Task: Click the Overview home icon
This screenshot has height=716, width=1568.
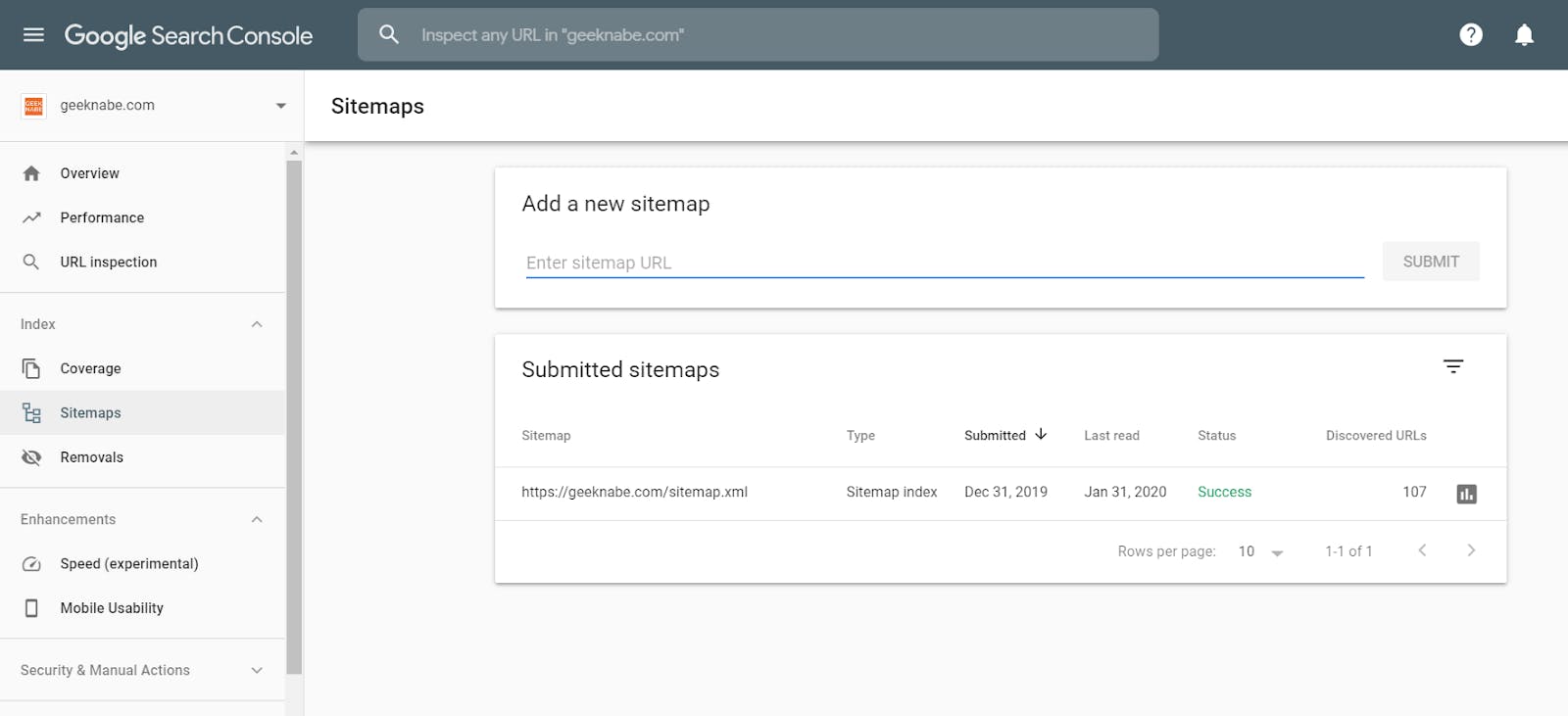Action: pos(31,173)
